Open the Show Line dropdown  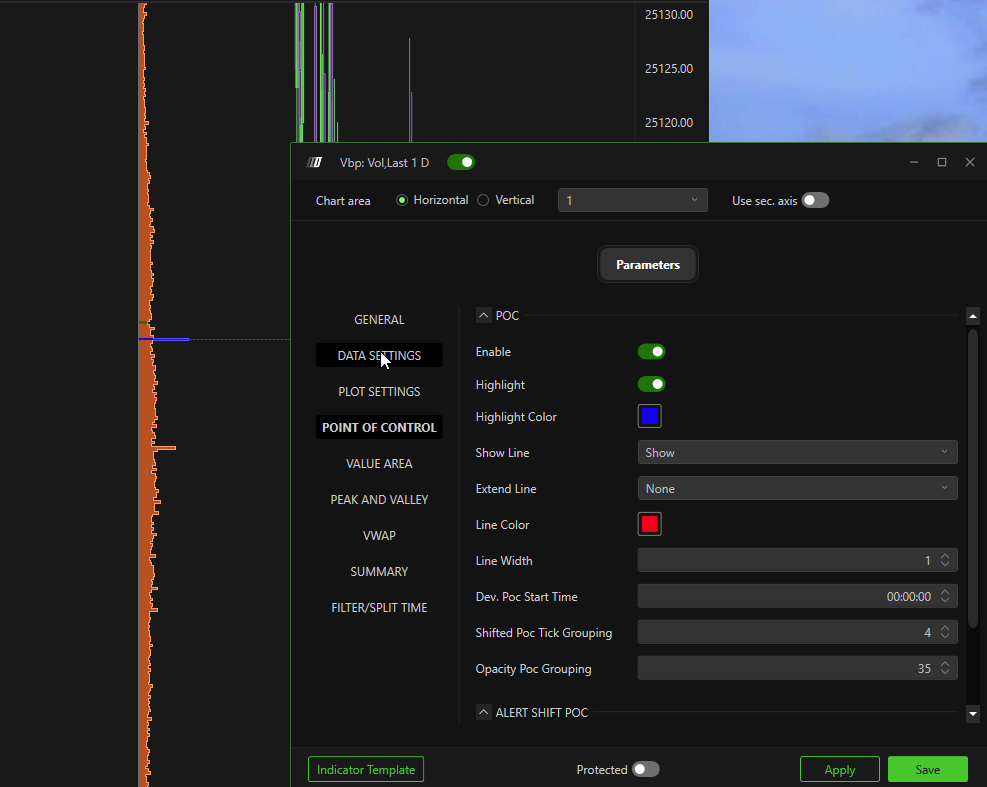tap(798, 452)
